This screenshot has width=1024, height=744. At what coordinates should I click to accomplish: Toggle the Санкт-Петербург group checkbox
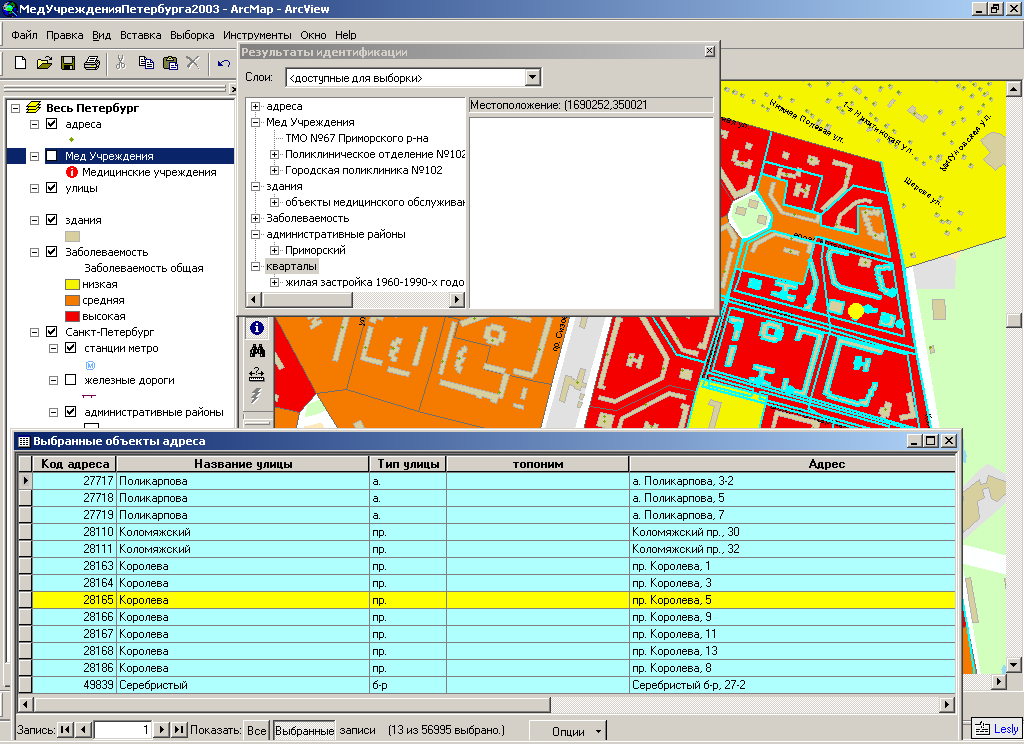[x=52, y=332]
